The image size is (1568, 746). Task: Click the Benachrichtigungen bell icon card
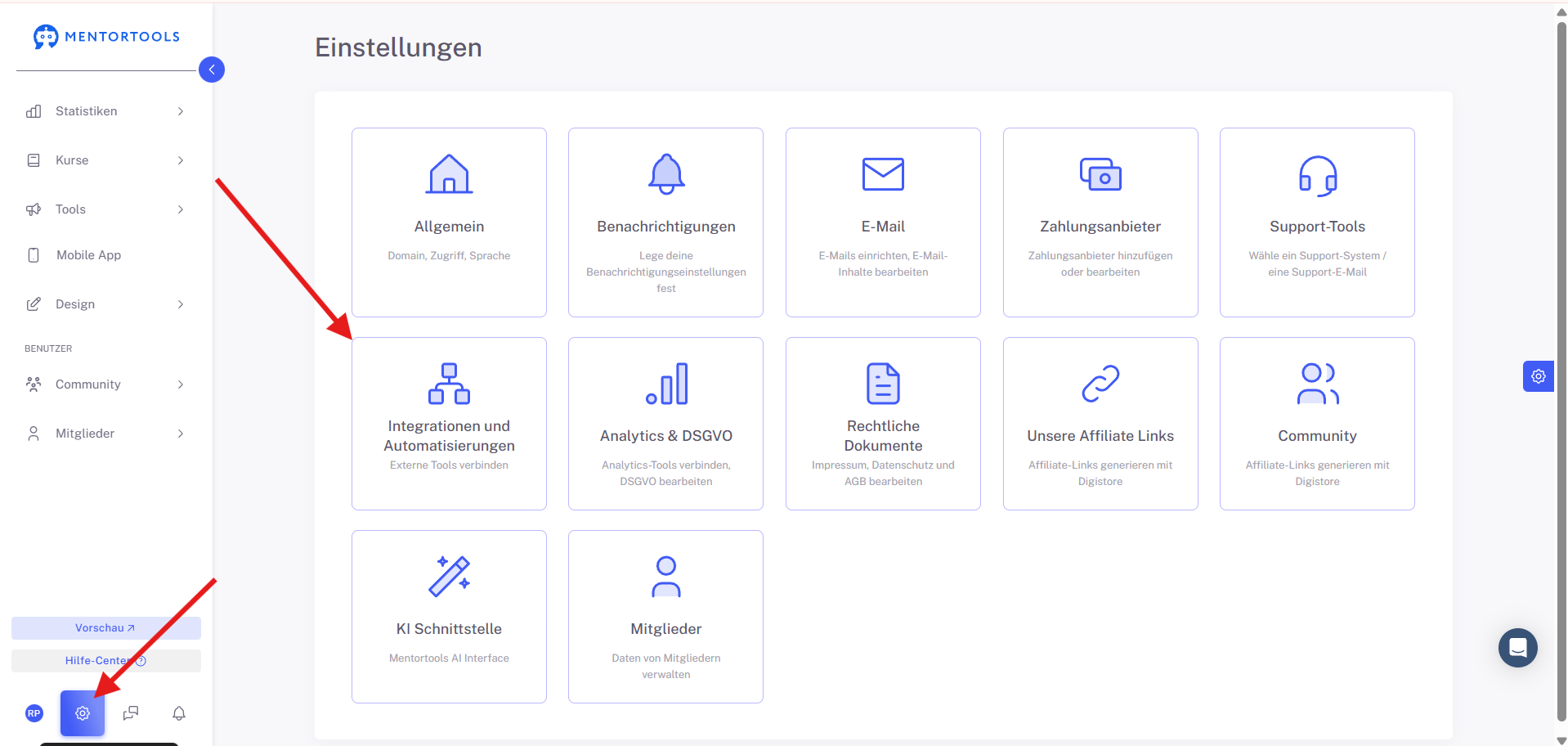tap(666, 173)
